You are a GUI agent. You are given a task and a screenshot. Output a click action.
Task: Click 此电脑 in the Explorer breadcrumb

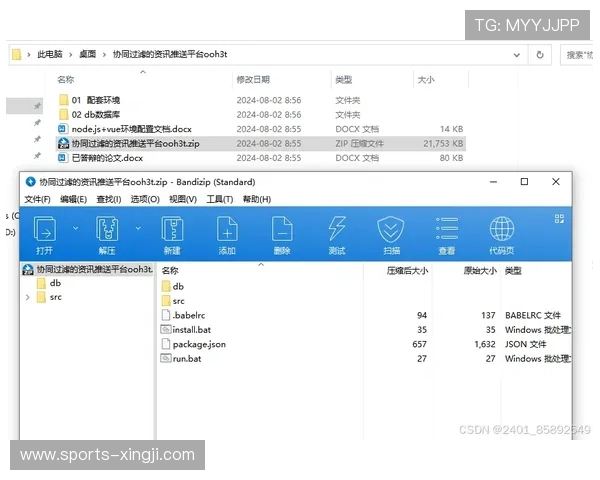(x=50, y=54)
